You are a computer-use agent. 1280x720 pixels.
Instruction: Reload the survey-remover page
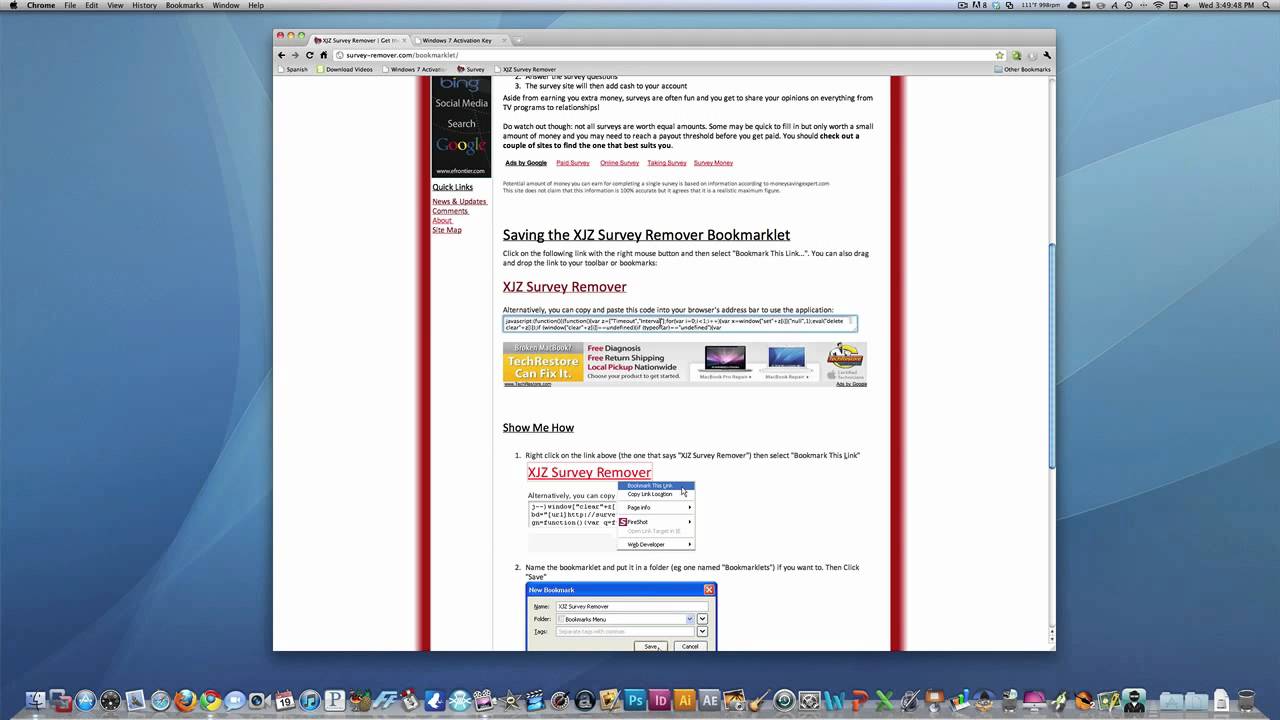[x=309, y=55]
